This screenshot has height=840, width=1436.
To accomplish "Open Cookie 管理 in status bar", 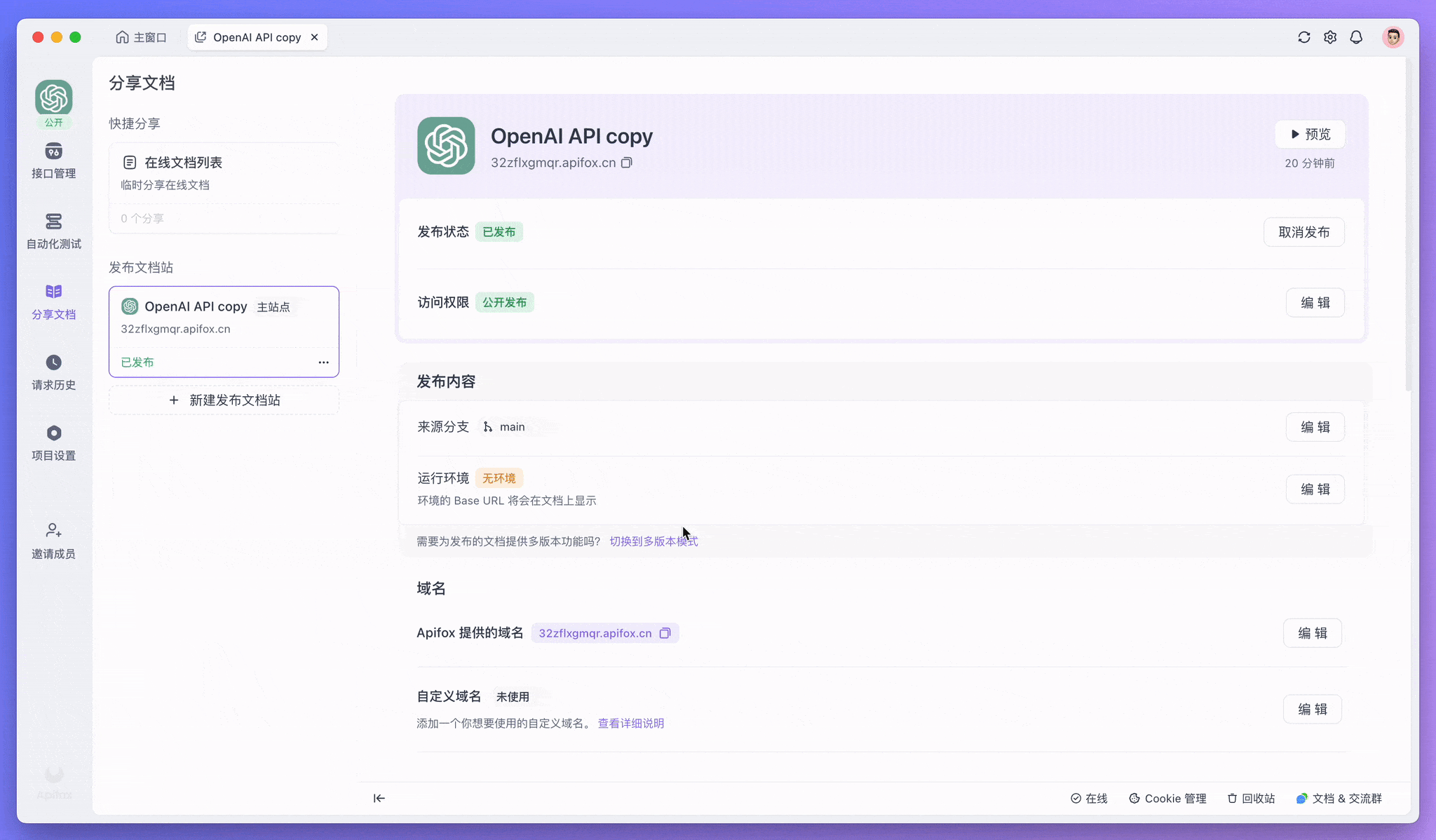I will pyautogui.click(x=1167, y=799).
